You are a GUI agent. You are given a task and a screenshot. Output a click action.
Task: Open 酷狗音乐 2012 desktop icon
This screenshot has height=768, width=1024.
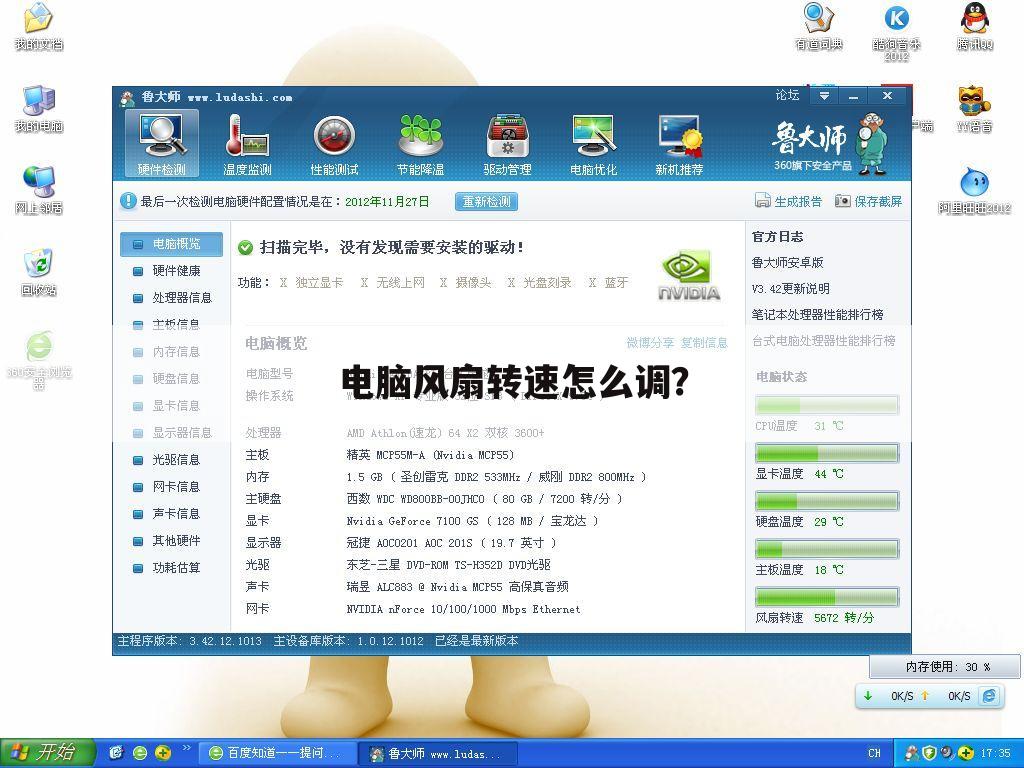[897, 33]
